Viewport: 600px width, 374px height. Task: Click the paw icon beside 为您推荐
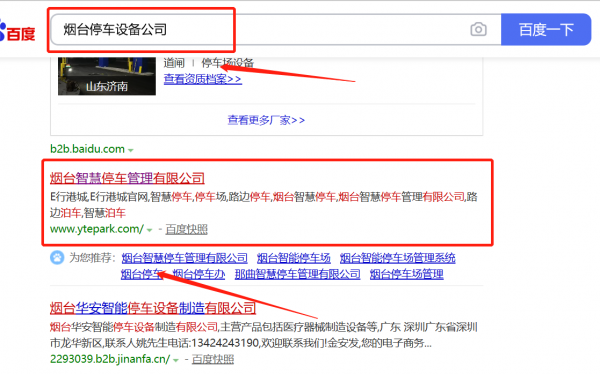57,258
